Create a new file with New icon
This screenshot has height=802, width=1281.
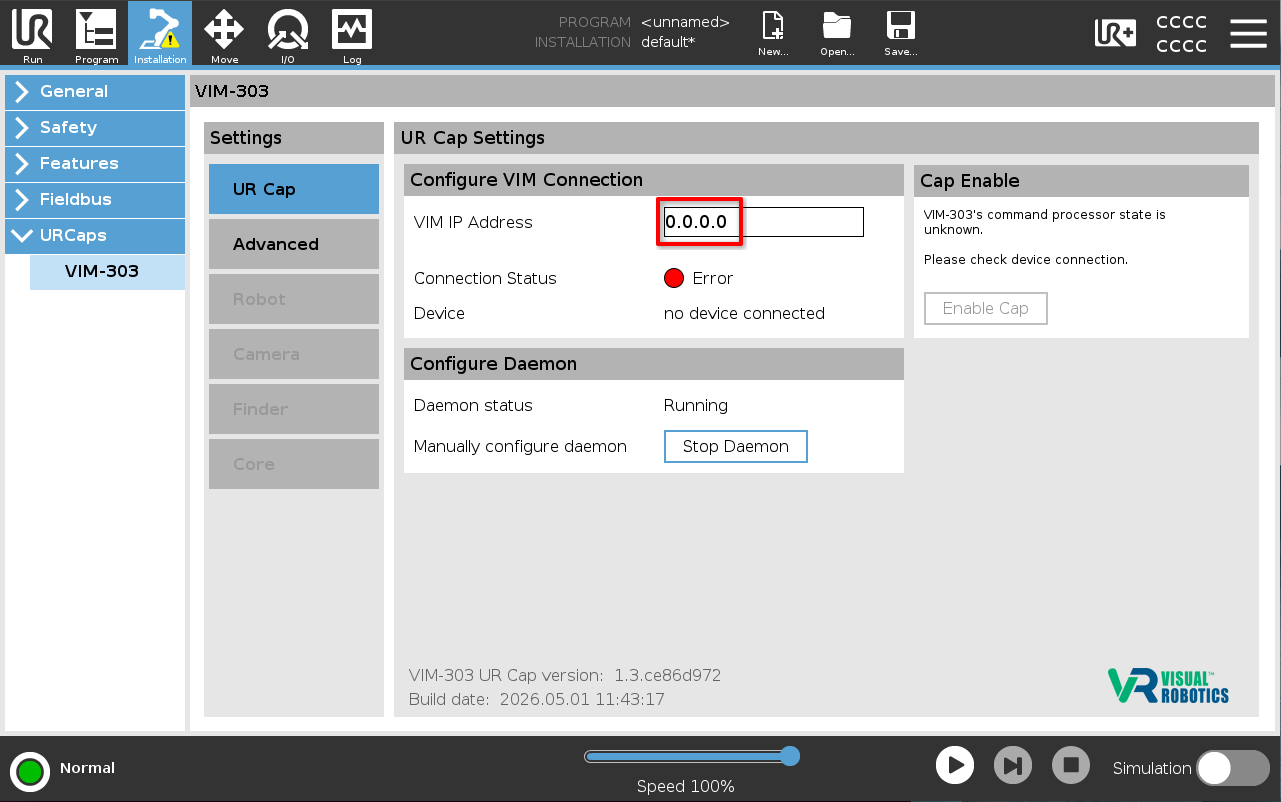pyautogui.click(x=773, y=33)
